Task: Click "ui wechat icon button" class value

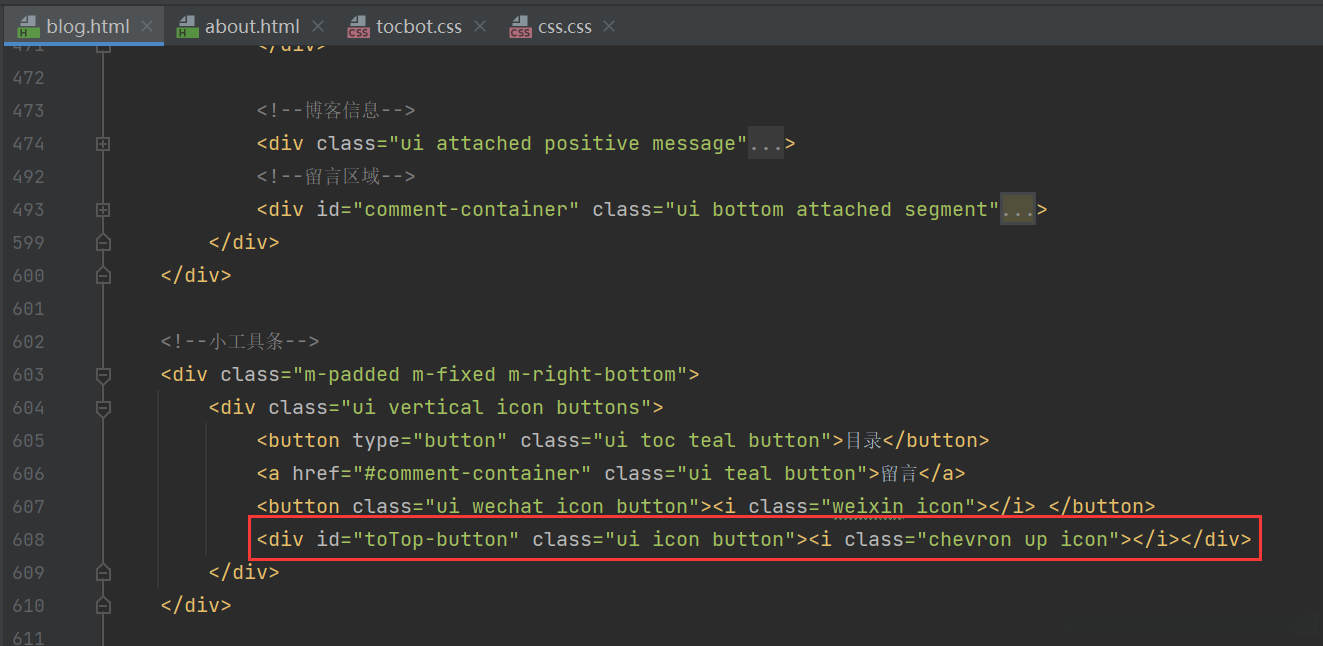Action: 562,507
